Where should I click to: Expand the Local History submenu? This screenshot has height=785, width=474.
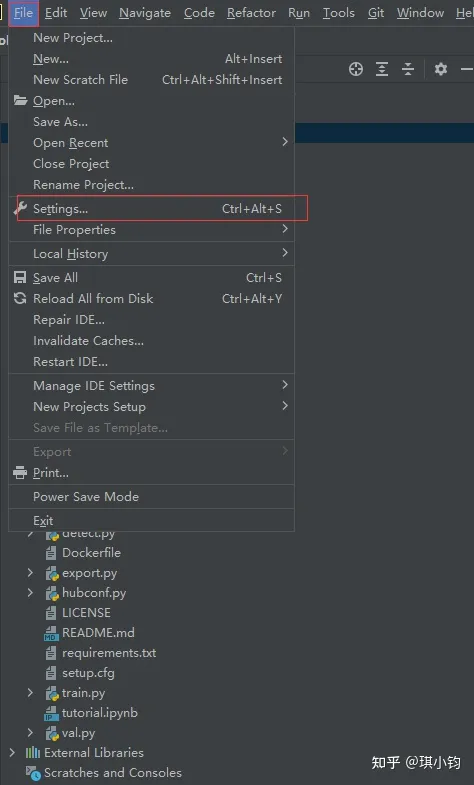tap(151, 254)
